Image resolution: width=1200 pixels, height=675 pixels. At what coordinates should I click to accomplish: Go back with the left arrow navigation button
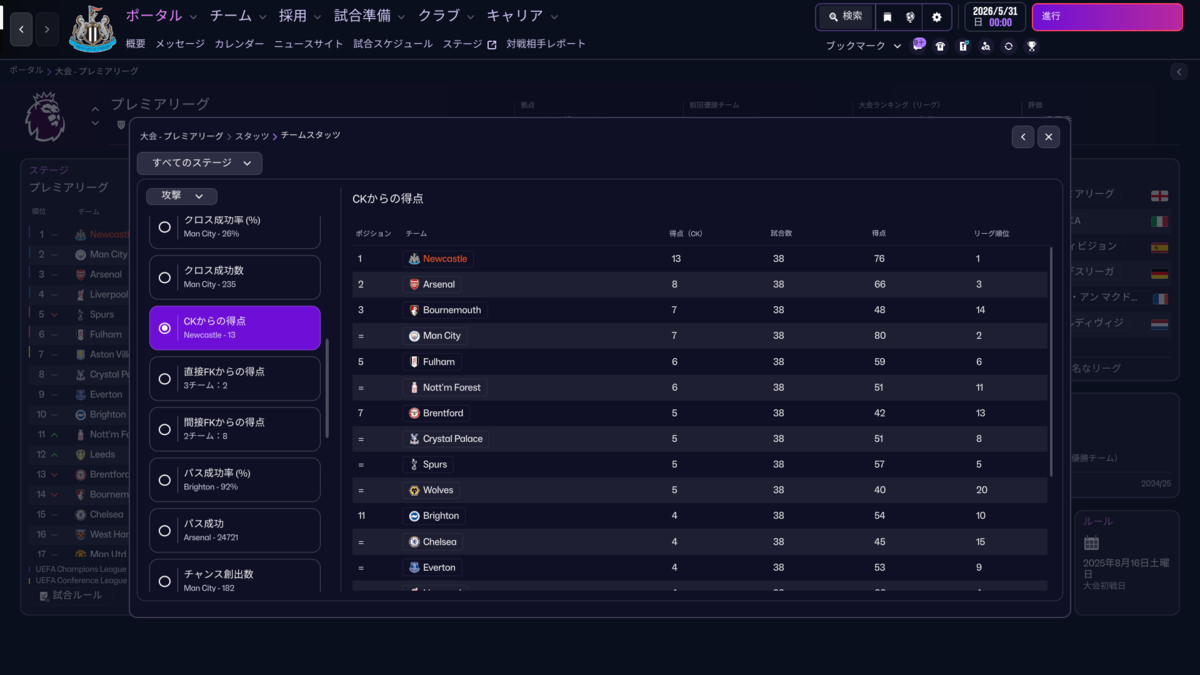22,30
